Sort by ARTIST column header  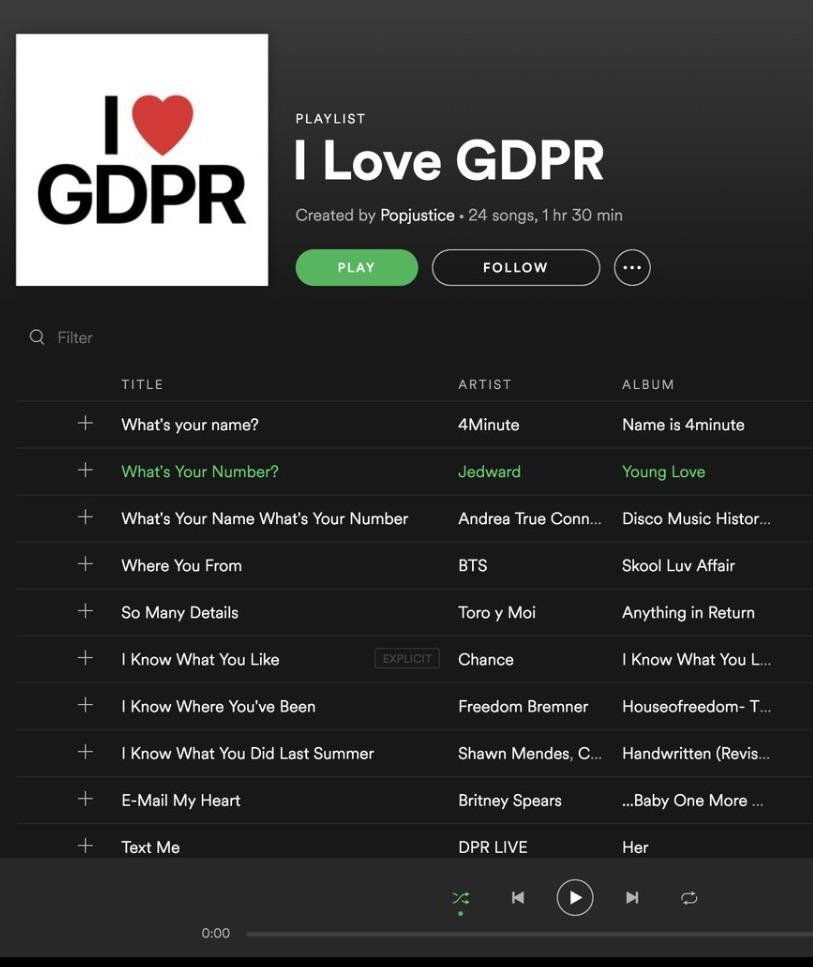(484, 384)
